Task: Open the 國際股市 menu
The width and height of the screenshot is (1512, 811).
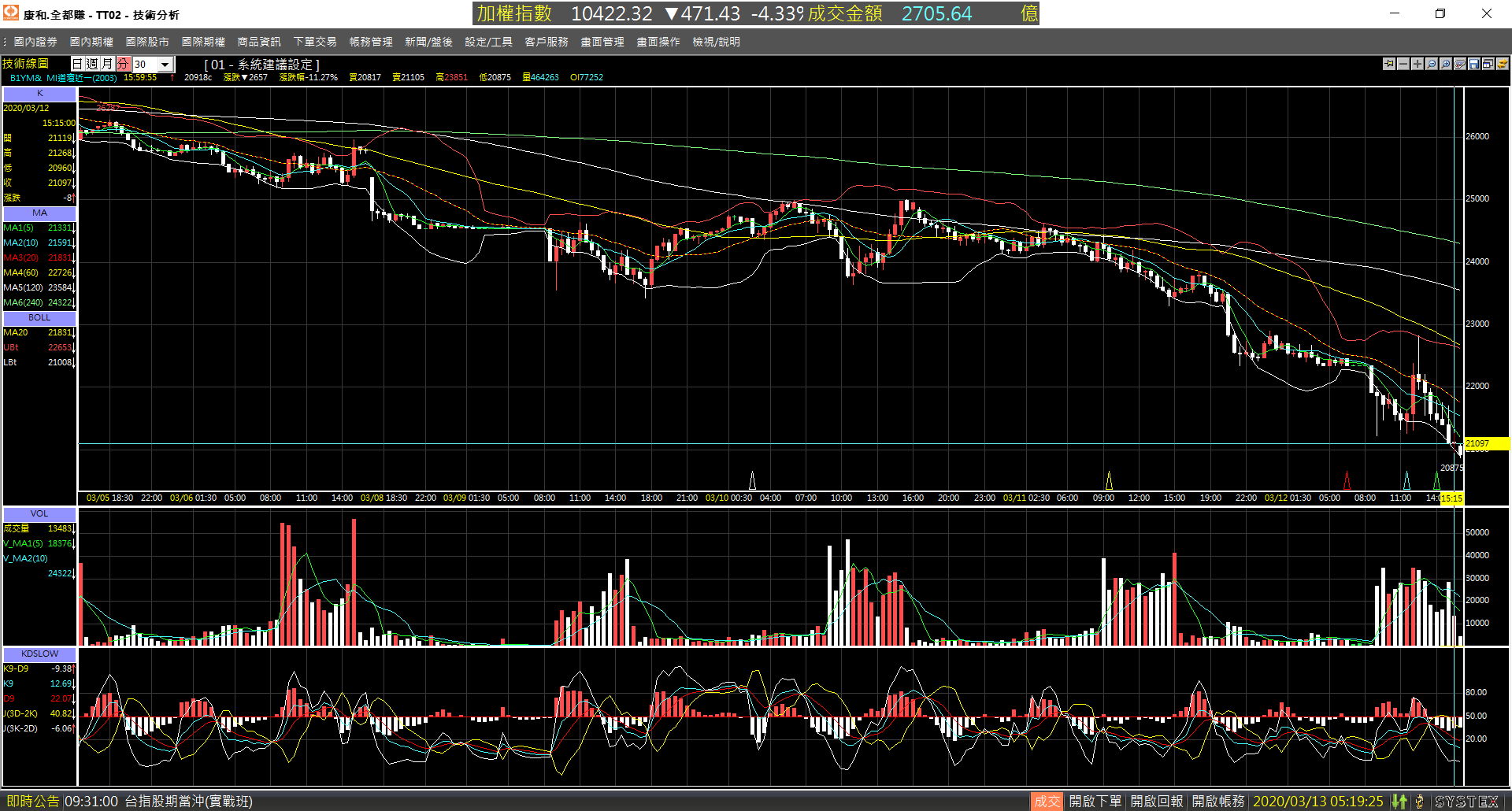Action: pyautogui.click(x=147, y=42)
